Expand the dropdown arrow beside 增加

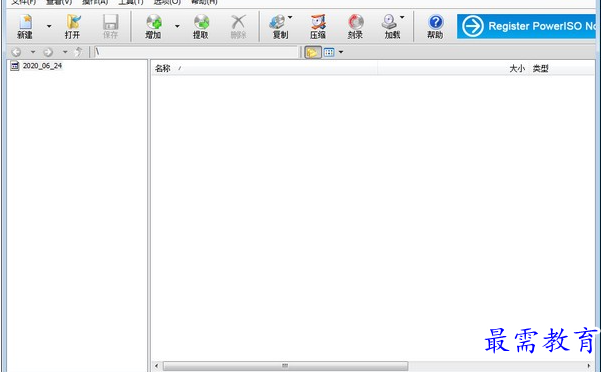[177, 26]
